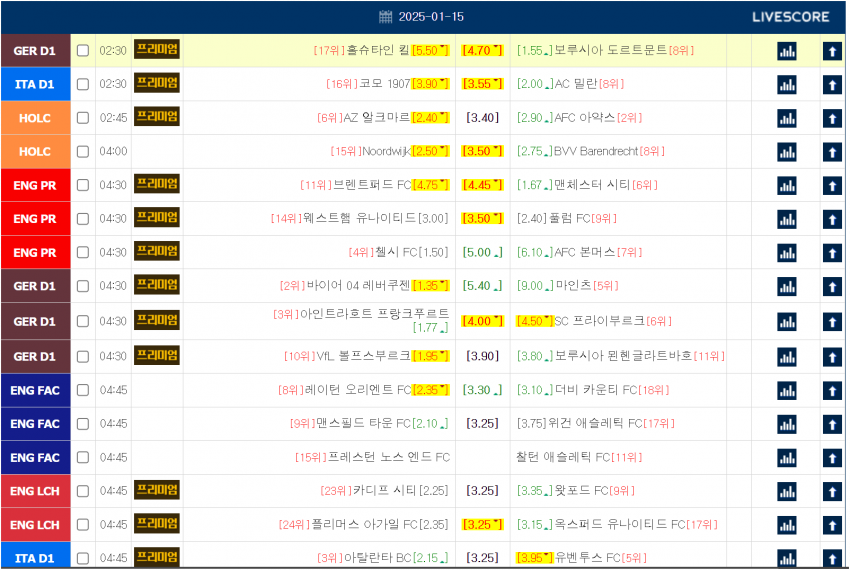
Task: Click up-arrow icon on 플리머스 아가일 row
Action: [x=832, y=526]
